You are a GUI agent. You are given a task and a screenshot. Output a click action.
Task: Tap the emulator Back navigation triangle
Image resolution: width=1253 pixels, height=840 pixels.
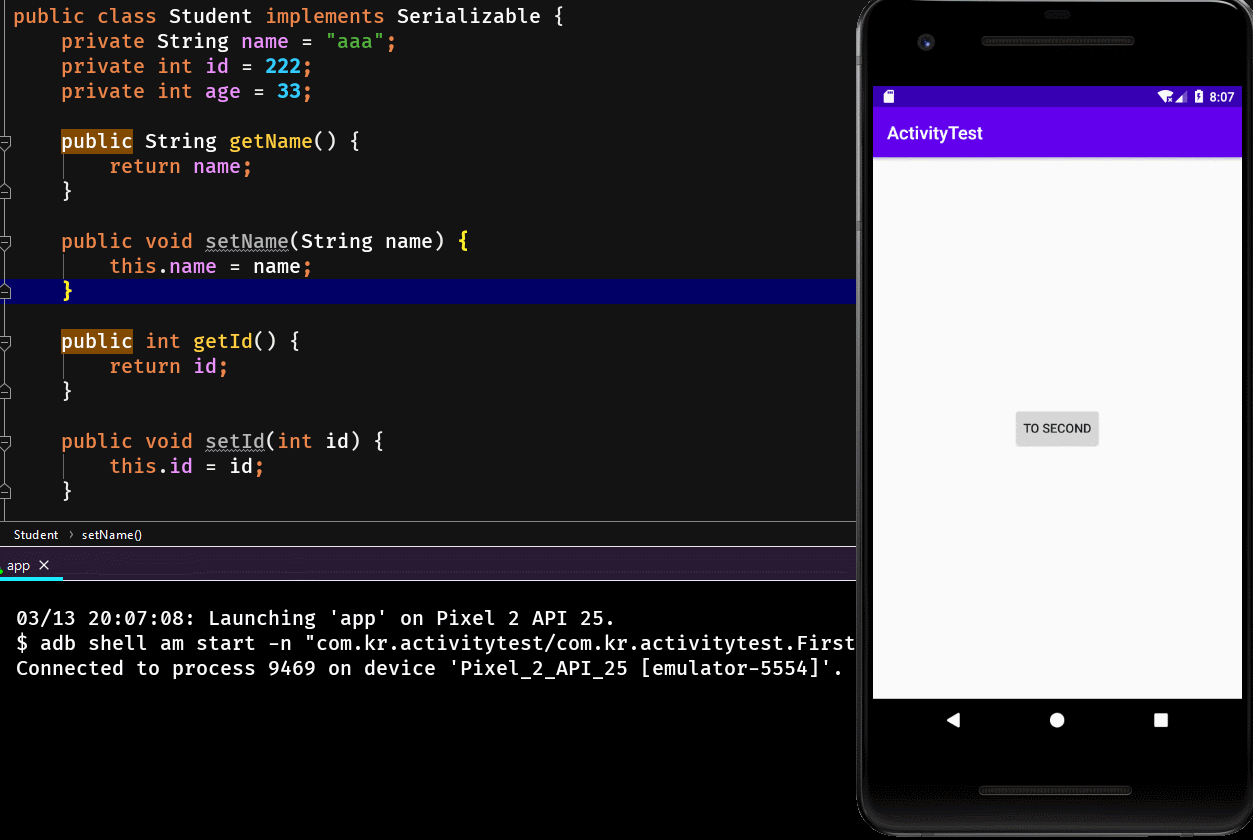tap(953, 720)
